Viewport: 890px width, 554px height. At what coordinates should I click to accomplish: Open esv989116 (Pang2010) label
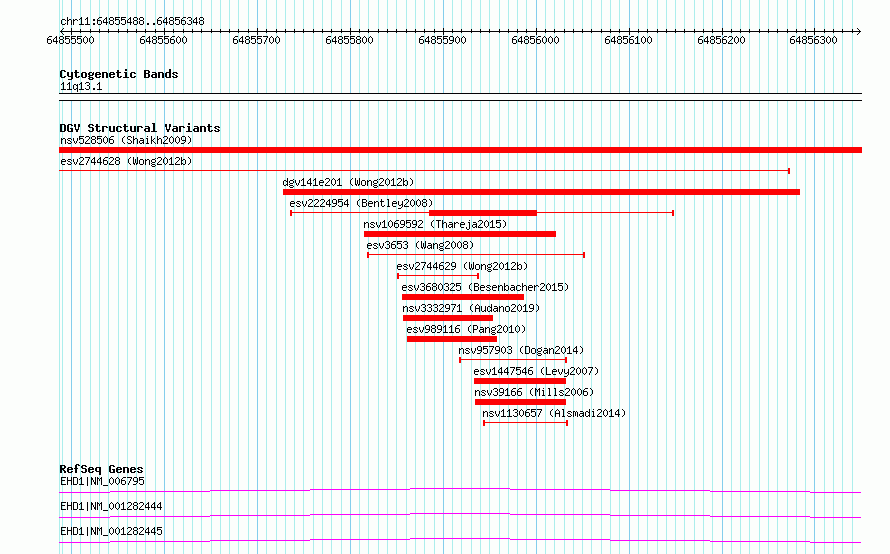click(x=466, y=329)
